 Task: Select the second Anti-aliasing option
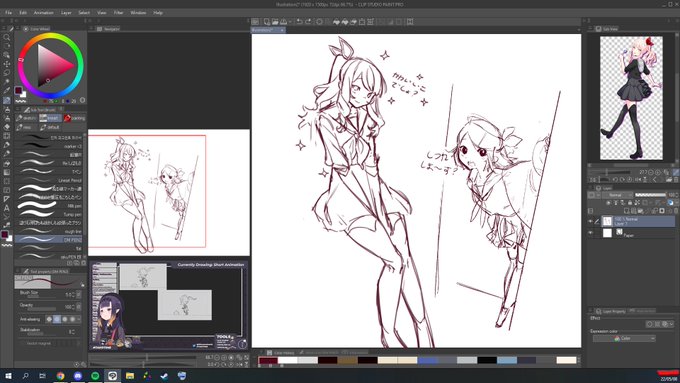[x=57, y=319]
